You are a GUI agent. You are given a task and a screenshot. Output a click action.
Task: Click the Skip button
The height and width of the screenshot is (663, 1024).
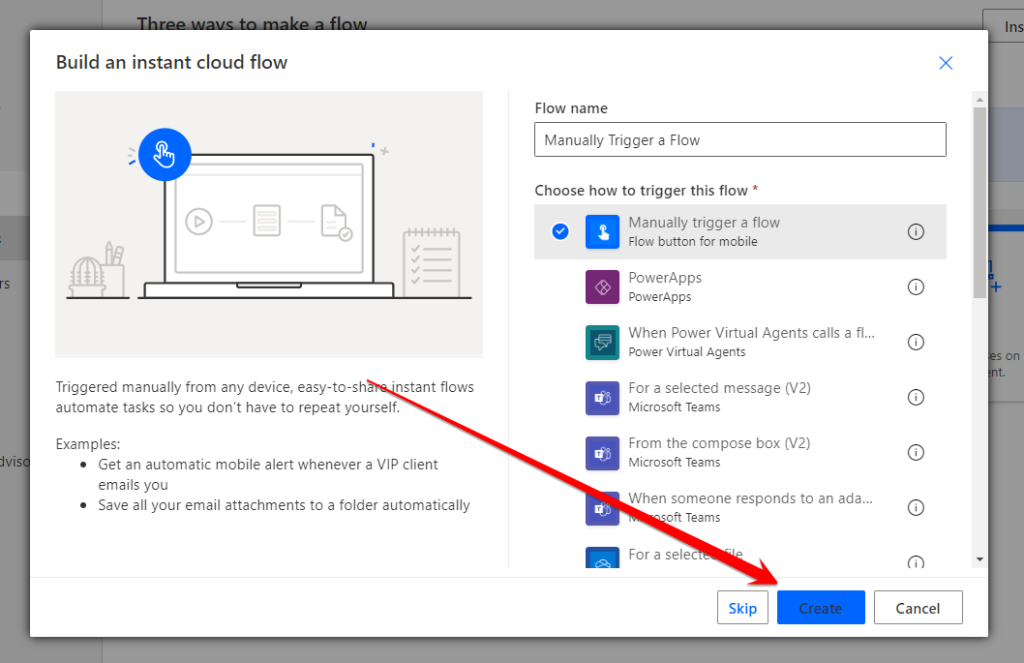click(743, 608)
